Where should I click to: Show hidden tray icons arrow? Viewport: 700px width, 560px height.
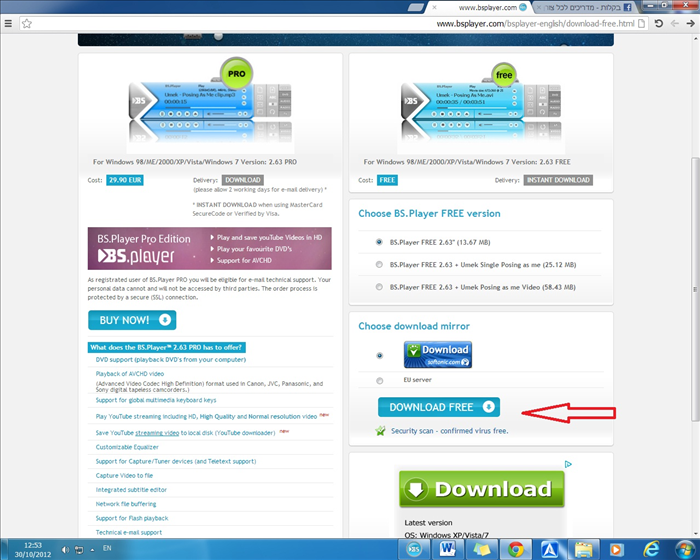point(92,550)
